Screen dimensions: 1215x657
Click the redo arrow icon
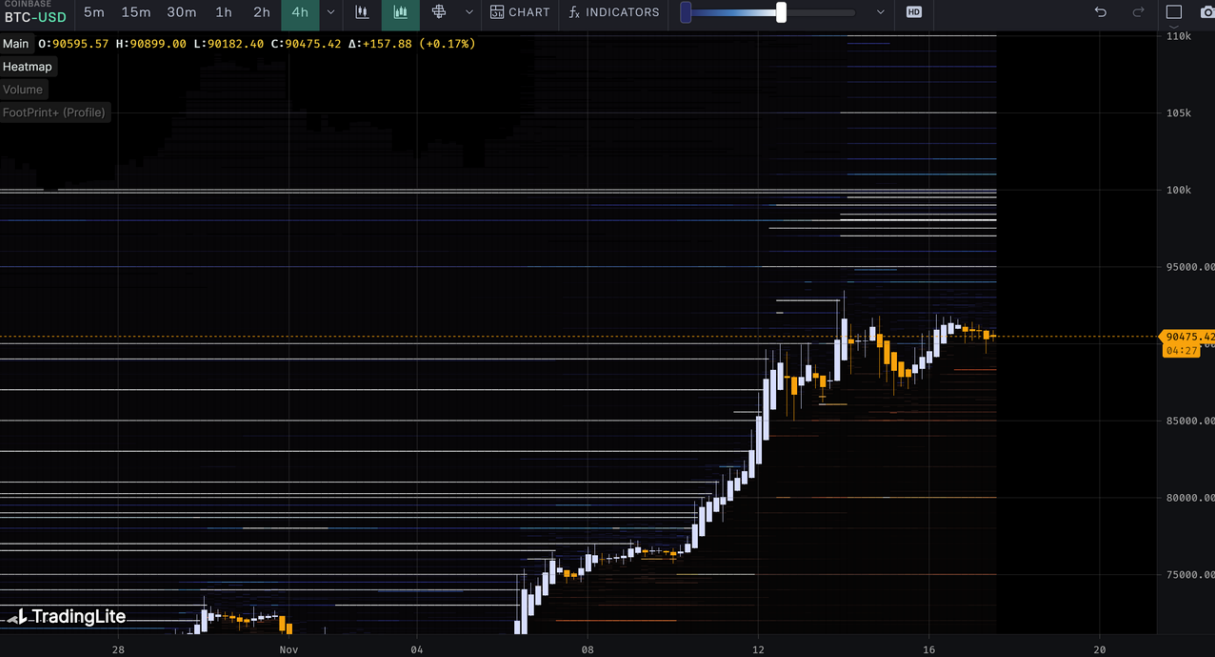tap(1138, 13)
